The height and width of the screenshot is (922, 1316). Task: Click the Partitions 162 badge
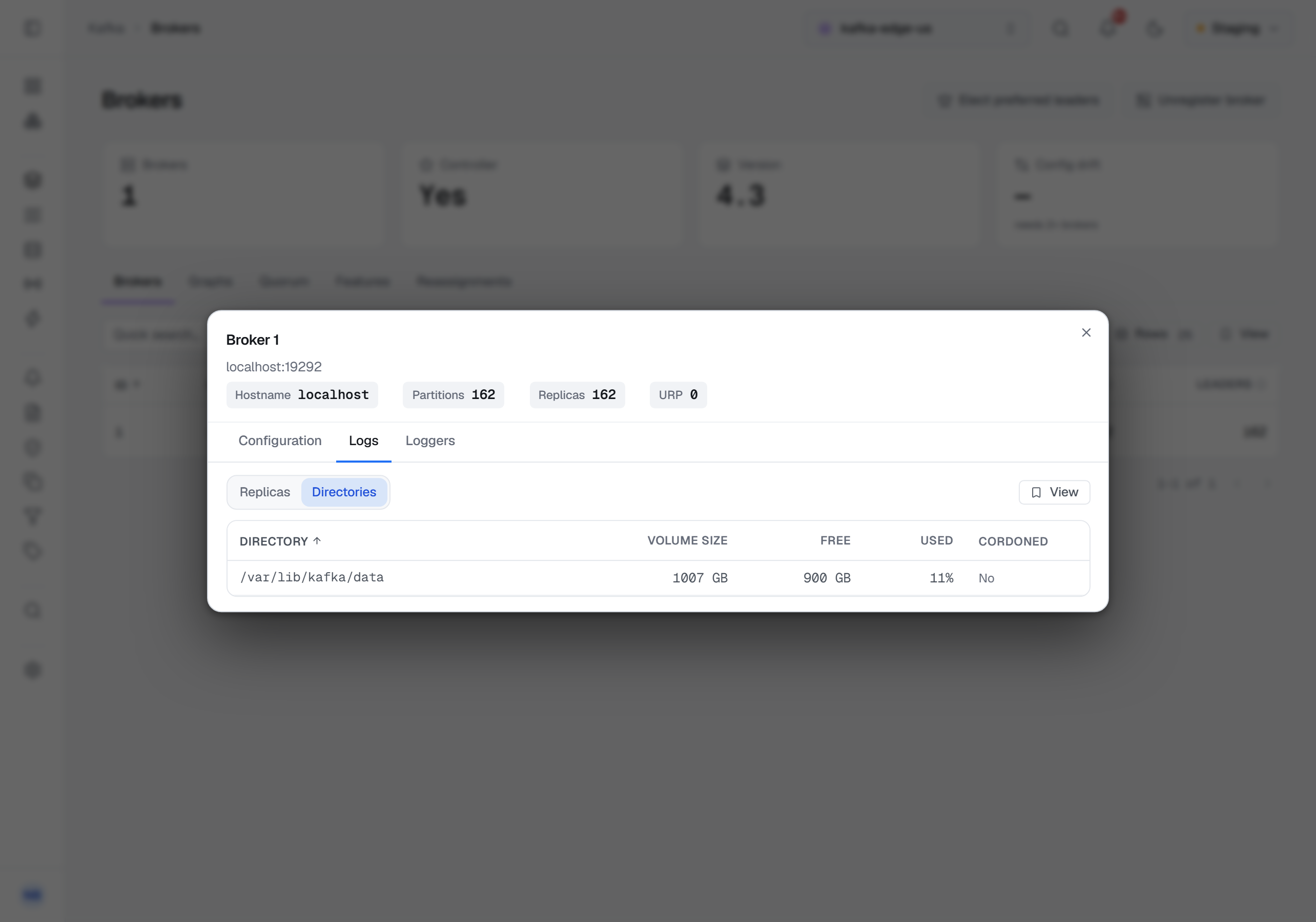point(454,395)
